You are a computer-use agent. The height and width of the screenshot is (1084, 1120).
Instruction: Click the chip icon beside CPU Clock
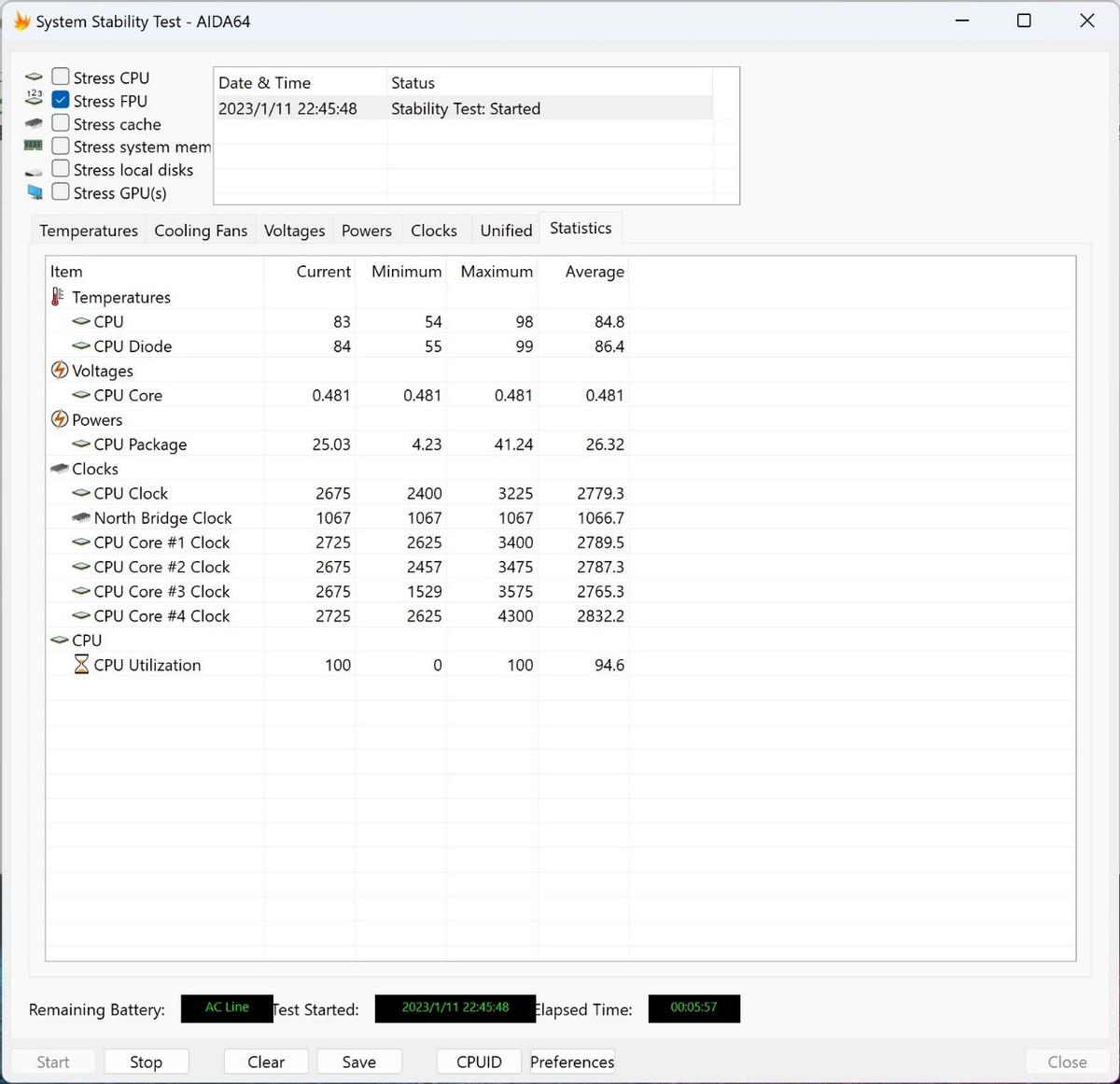click(x=81, y=493)
